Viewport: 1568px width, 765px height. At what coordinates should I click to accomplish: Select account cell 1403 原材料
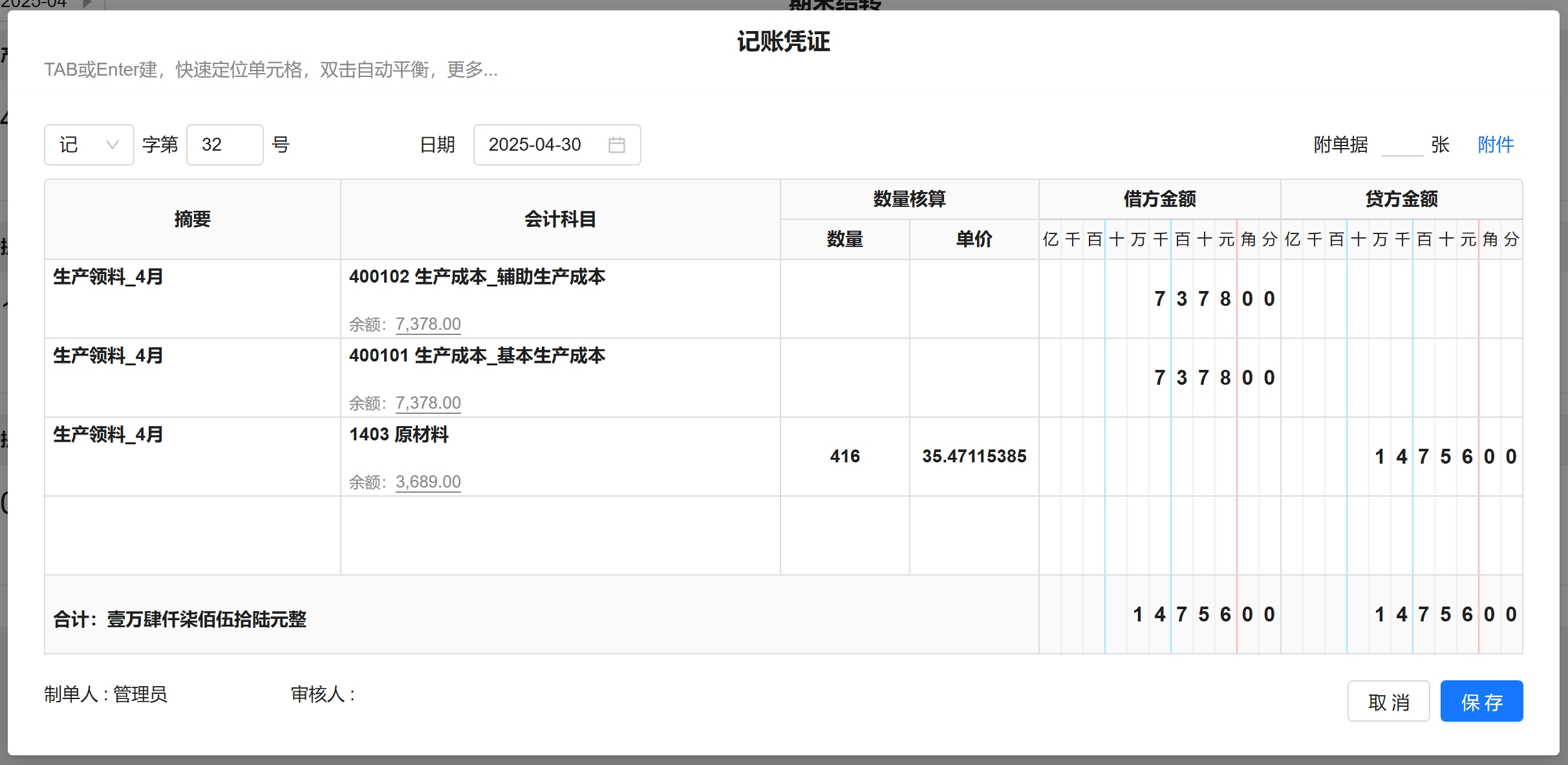pyautogui.click(x=399, y=435)
